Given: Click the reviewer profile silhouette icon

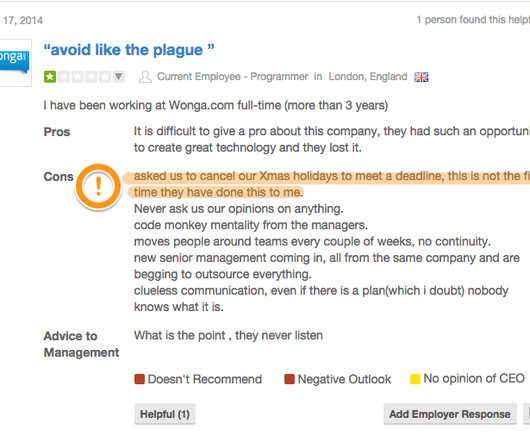Looking at the screenshot, I should (145, 77).
